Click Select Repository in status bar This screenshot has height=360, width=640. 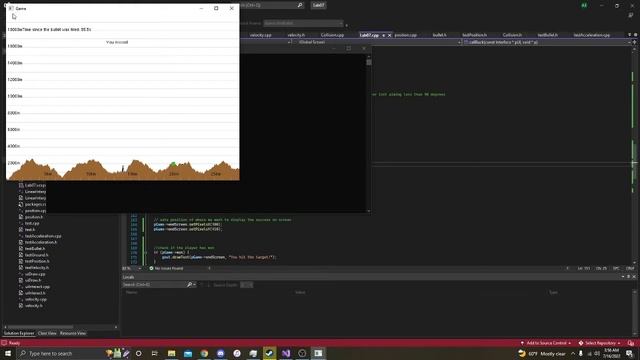tap(600, 343)
